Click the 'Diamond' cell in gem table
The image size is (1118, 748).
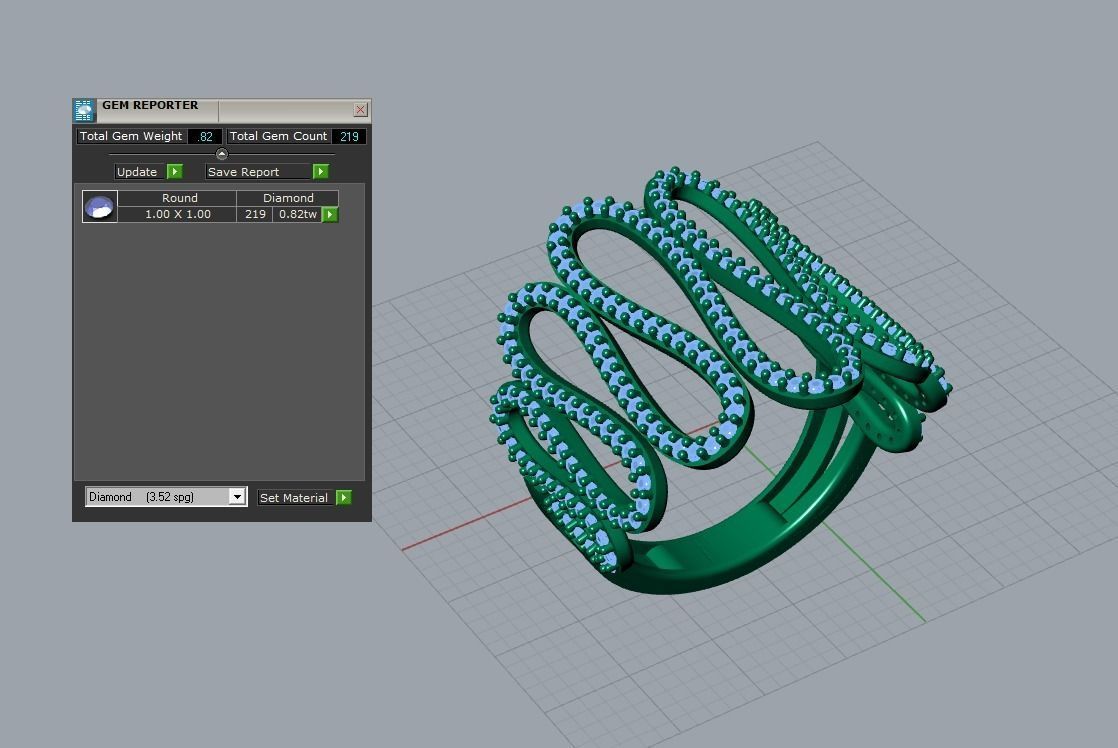coord(288,198)
